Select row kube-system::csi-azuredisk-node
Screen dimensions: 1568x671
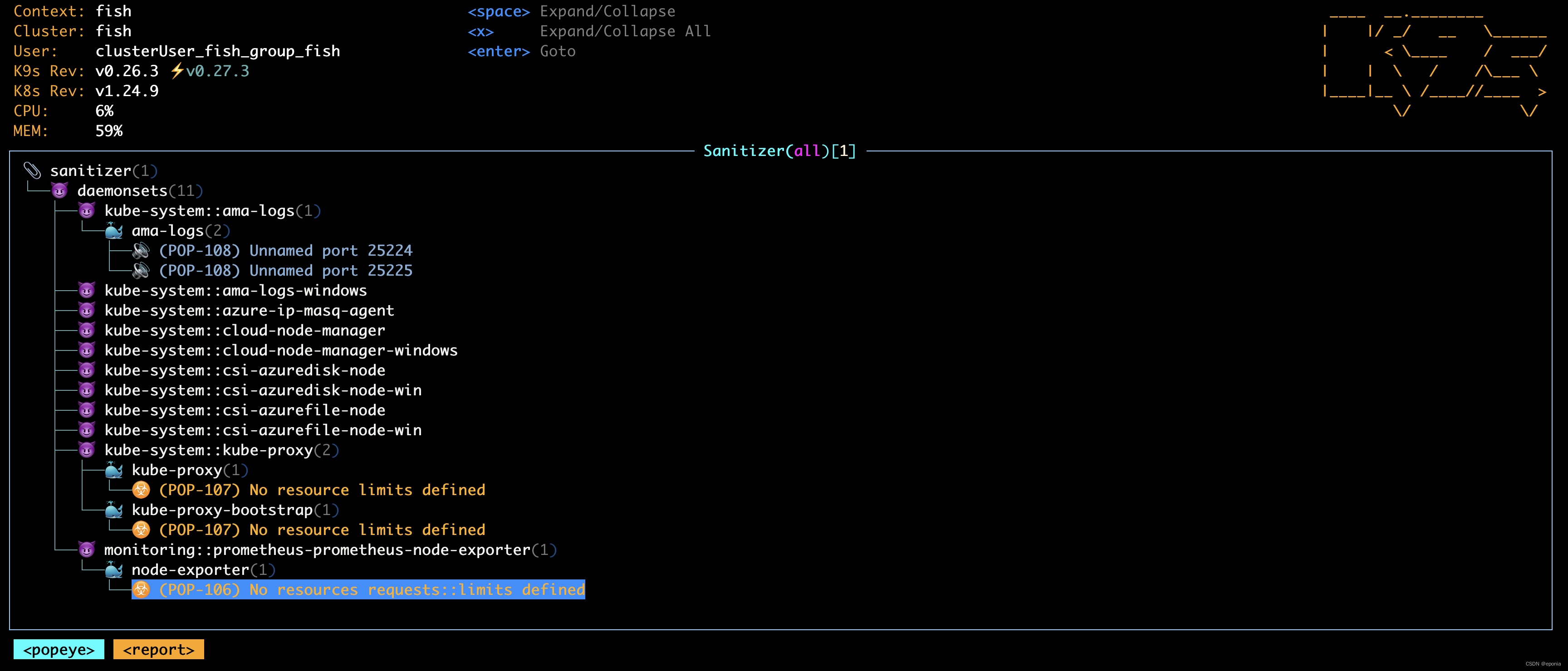click(245, 370)
